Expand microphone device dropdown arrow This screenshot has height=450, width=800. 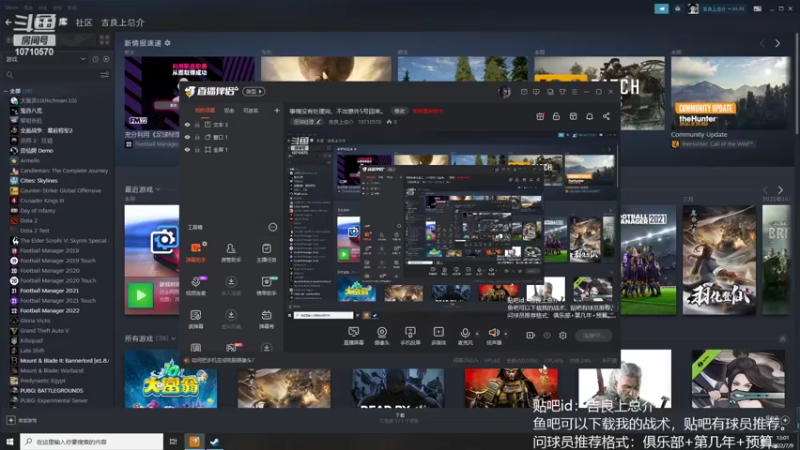pyautogui.click(x=477, y=334)
